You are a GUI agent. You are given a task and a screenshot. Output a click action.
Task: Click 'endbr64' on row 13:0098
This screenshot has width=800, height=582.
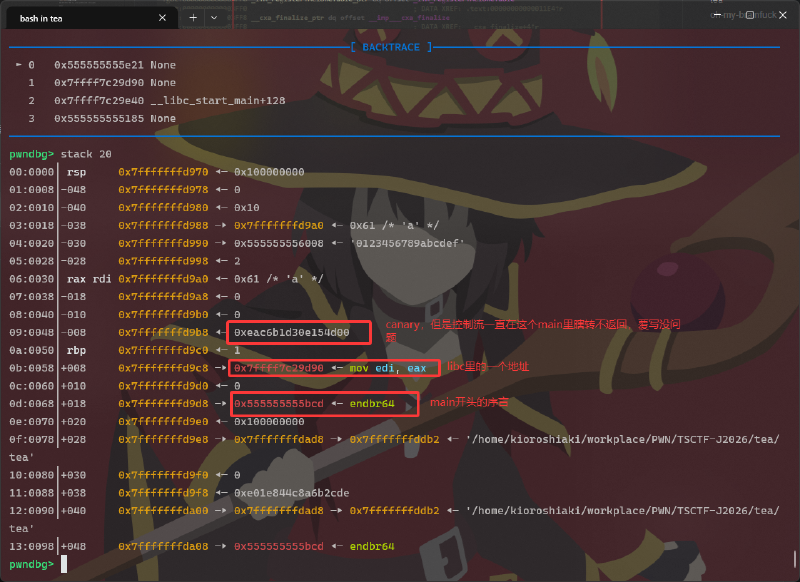(x=372, y=546)
